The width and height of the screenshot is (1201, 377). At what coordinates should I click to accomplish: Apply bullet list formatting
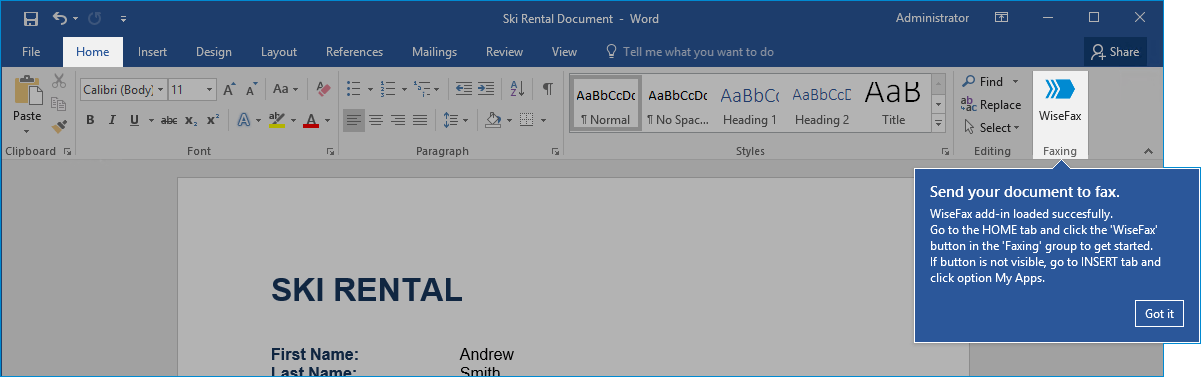click(x=353, y=89)
